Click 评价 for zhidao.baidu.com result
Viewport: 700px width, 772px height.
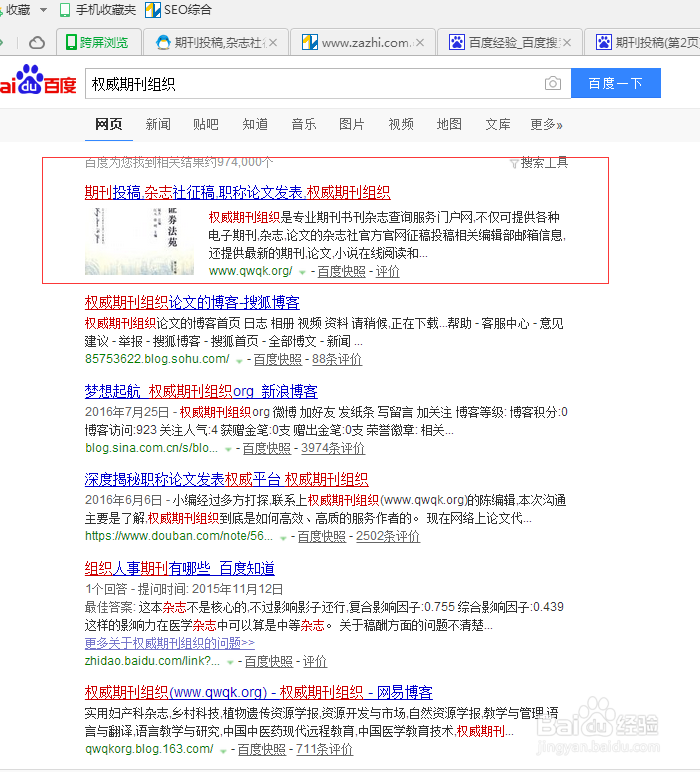tap(315, 661)
